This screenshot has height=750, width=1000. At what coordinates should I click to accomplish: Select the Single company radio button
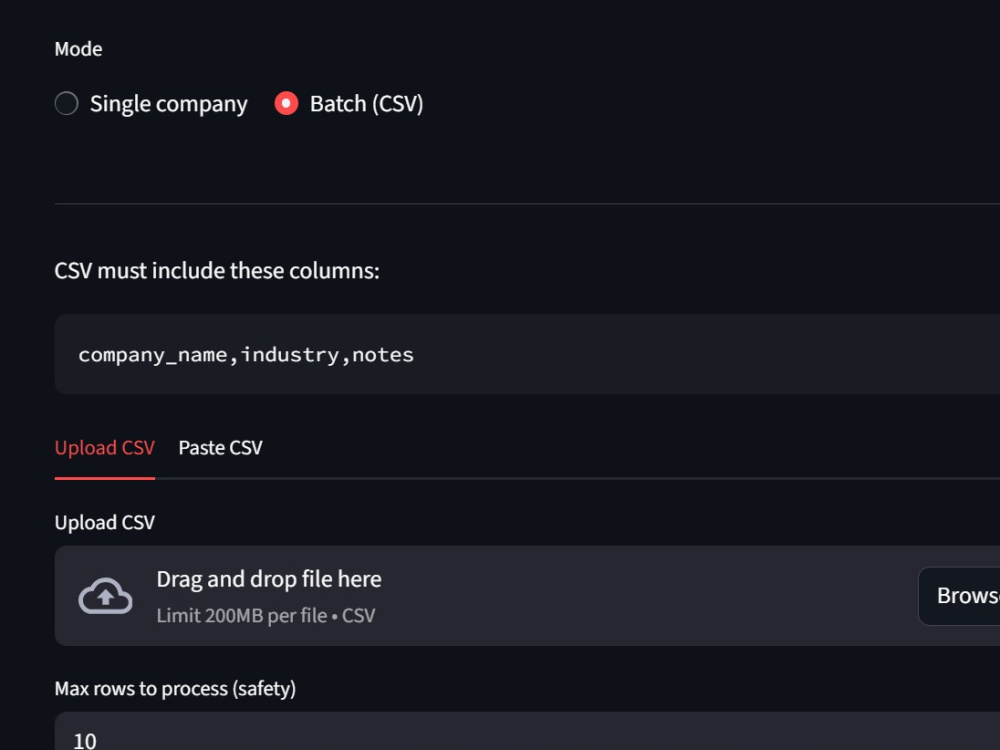click(x=66, y=103)
